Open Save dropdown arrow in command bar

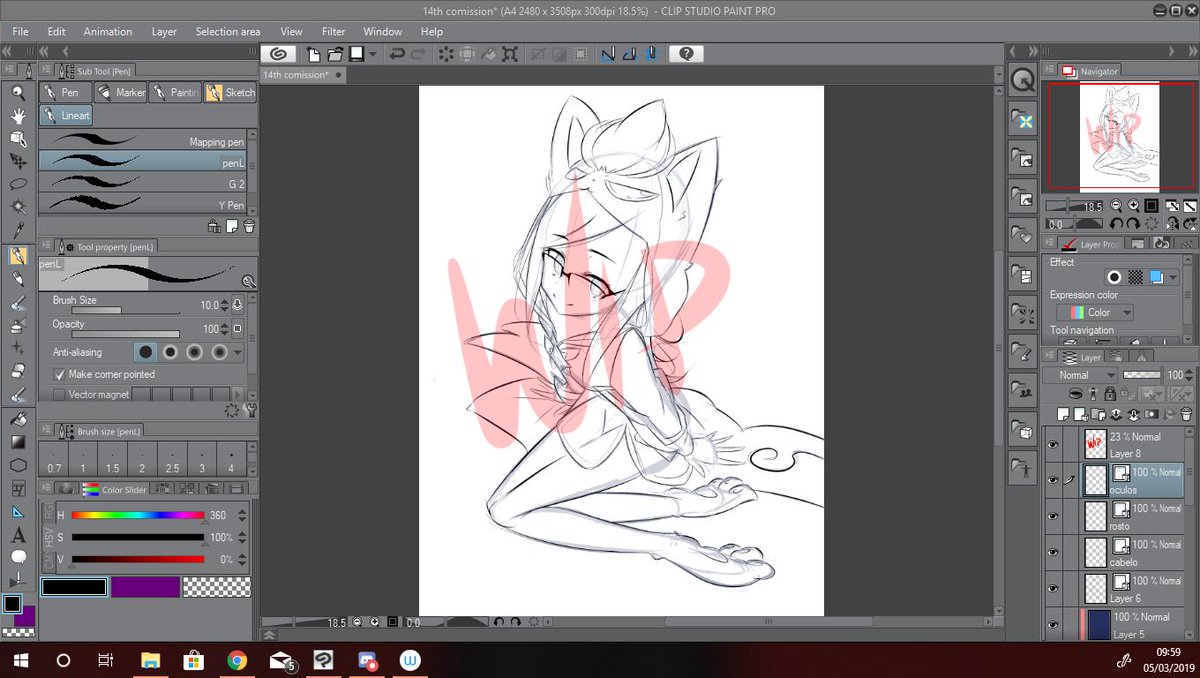click(x=372, y=54)
